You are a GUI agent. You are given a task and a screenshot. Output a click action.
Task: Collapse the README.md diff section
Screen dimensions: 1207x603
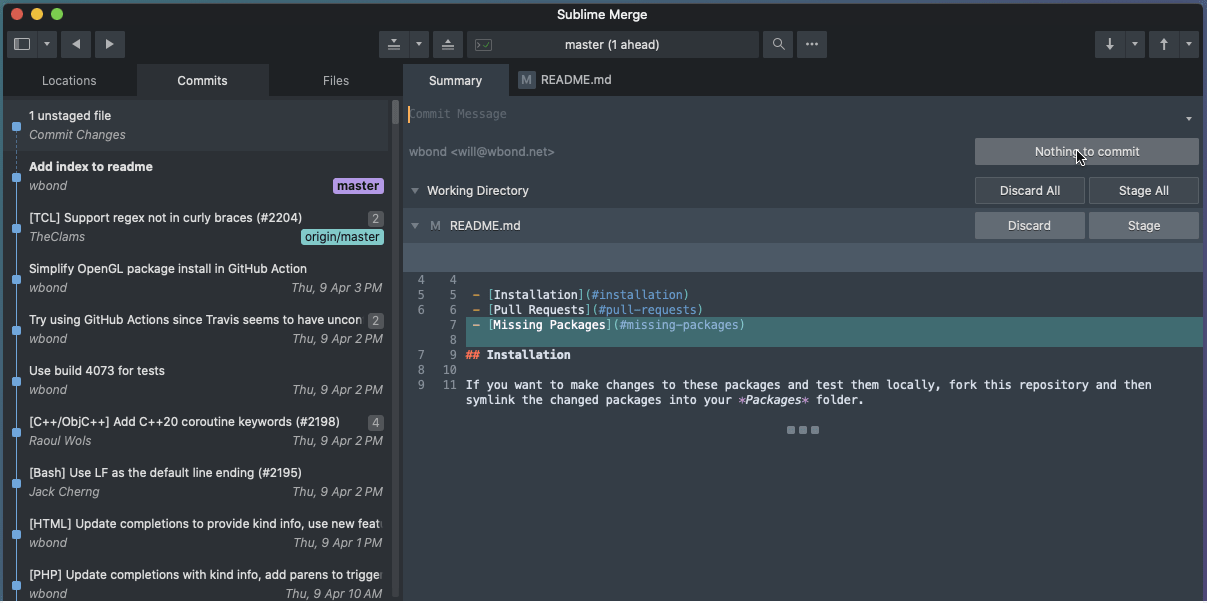pyautogui.click(x=414, y=225)
